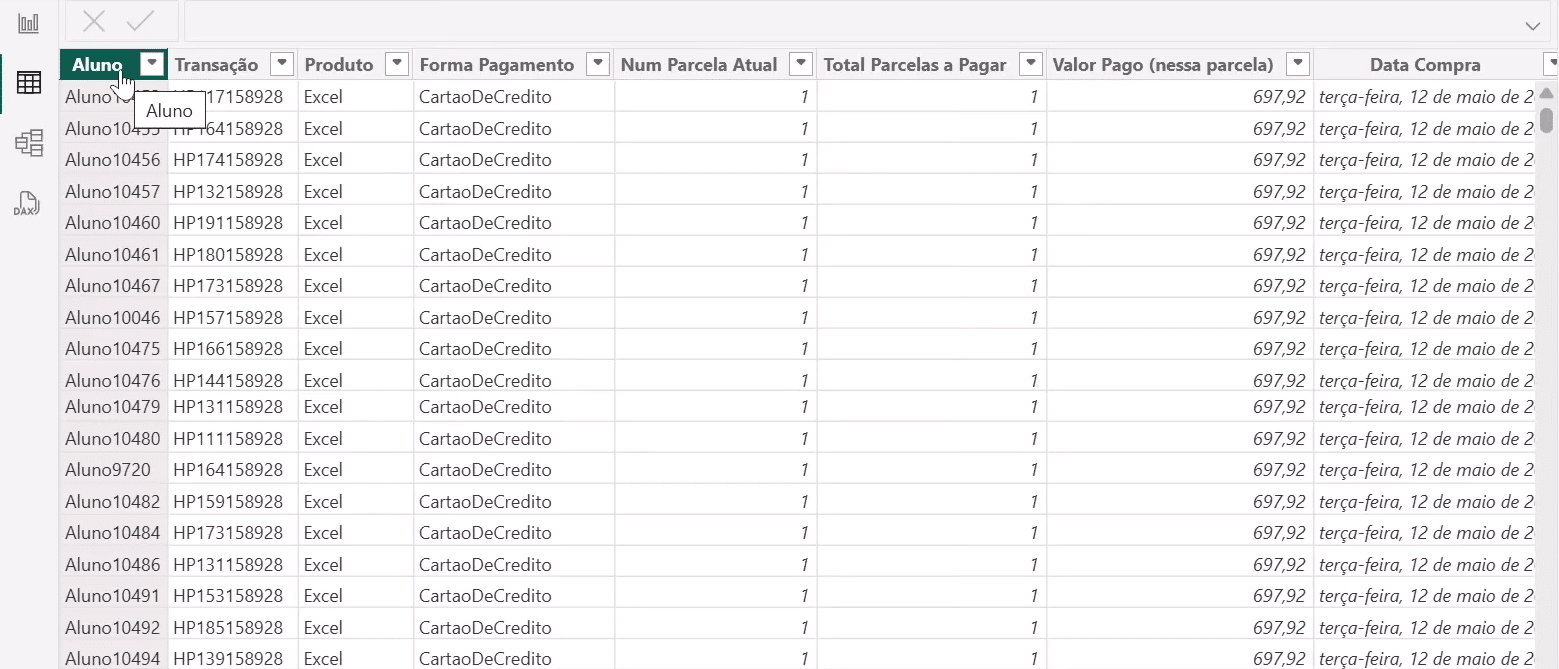Select the Excel cell in Aluno10460 row
Viewport: 1559px width, 669px height.
click(356, 222)
